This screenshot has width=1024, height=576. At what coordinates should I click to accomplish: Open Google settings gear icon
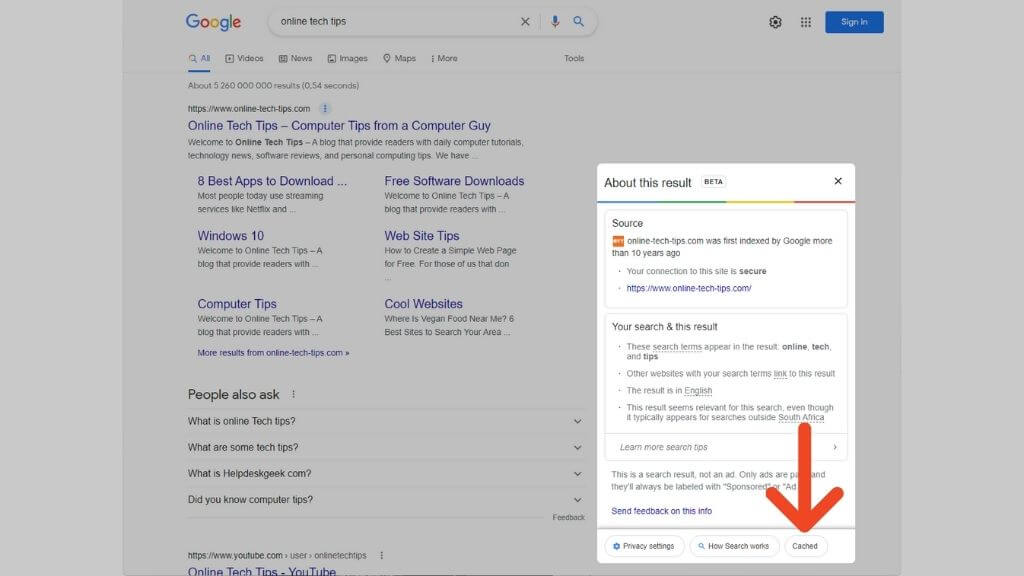[x=775, y=22]
